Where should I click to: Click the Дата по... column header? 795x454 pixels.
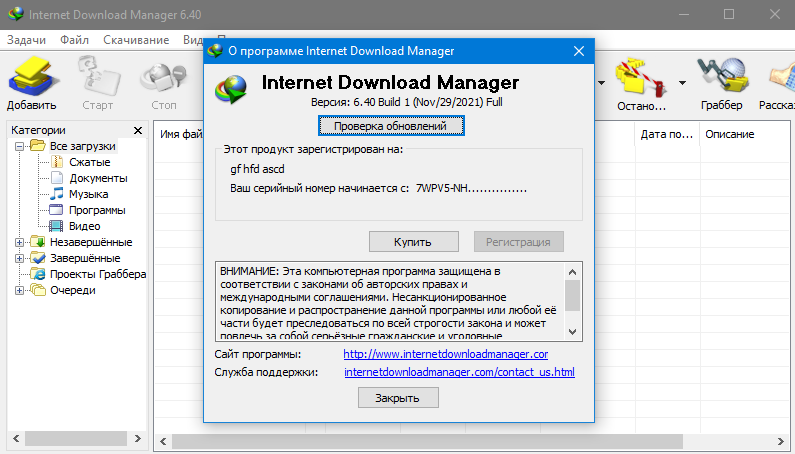pyautogui.click(x=667, y=134)
